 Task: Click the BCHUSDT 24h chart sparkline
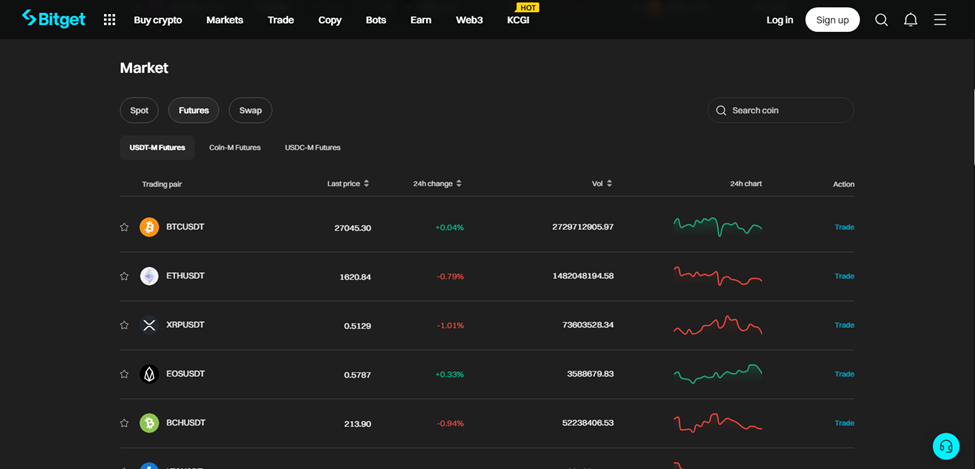tap(718, 422)
